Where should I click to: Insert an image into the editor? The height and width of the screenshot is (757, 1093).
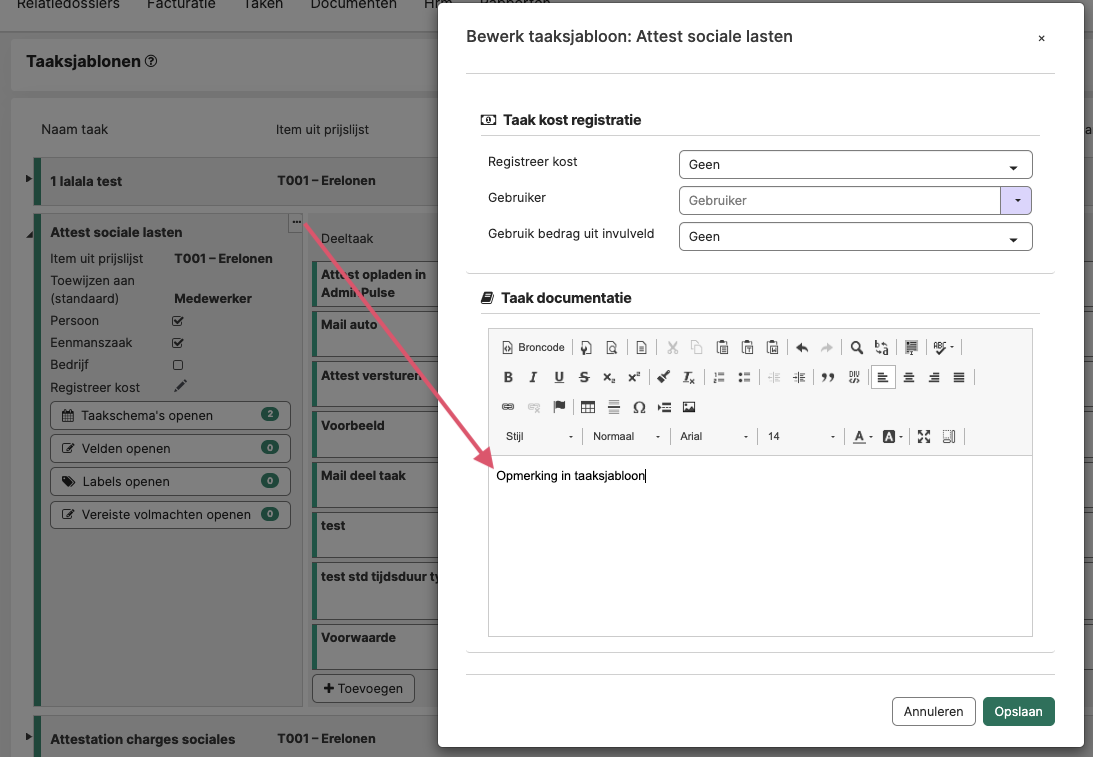coord(689,407)
